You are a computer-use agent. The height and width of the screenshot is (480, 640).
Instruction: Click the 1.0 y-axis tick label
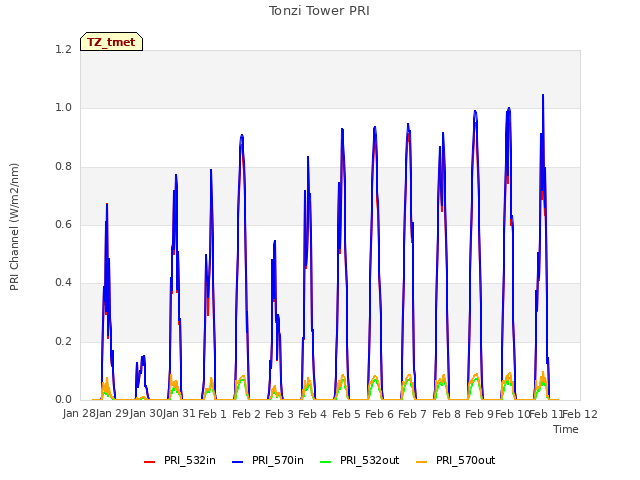tap(63, 108)
